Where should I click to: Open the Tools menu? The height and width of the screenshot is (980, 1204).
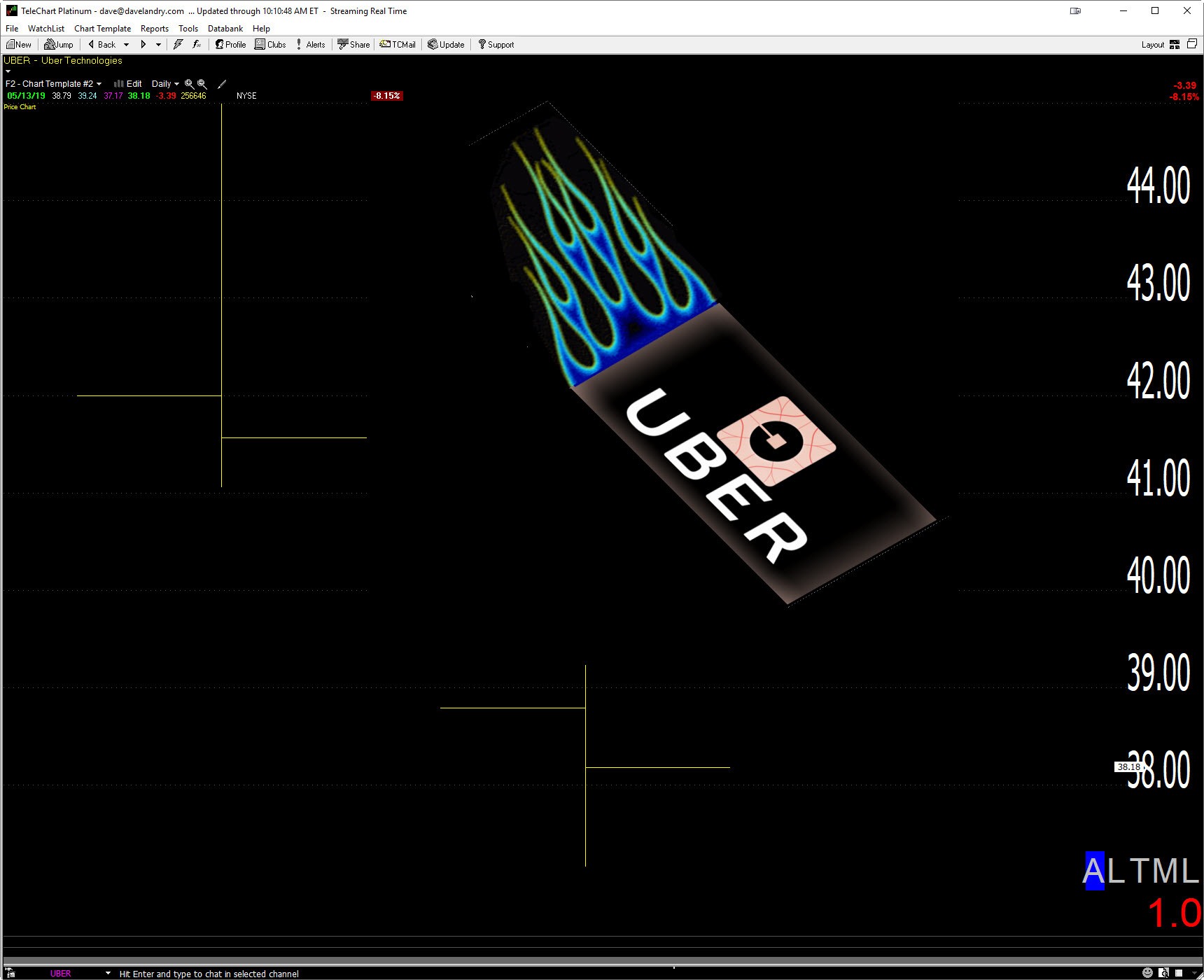188,29
